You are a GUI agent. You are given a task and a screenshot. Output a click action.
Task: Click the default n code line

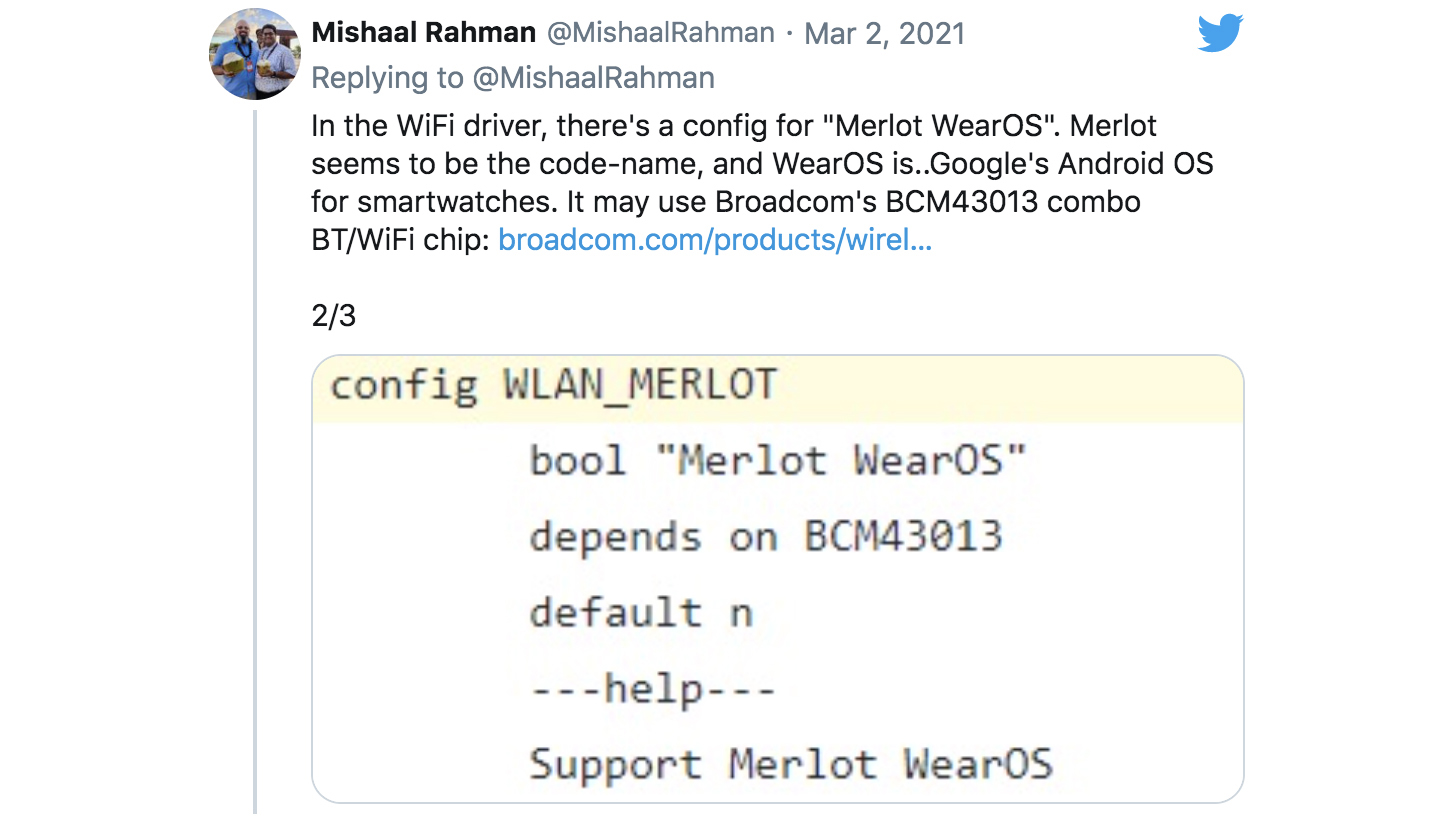[x=641, y=612]
